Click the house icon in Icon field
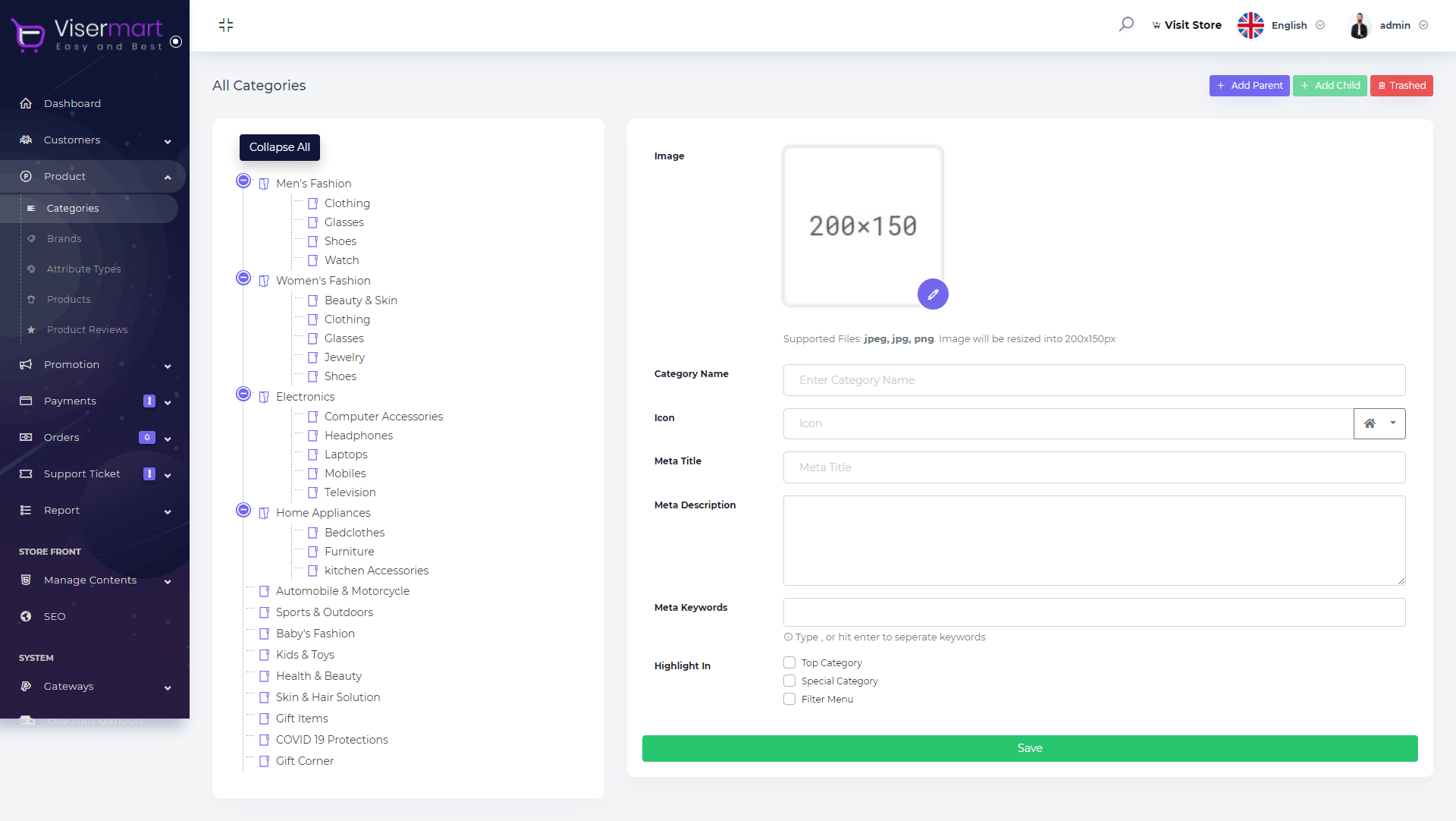This screenshot has width=1456, height=821. tap(1369, 423)
